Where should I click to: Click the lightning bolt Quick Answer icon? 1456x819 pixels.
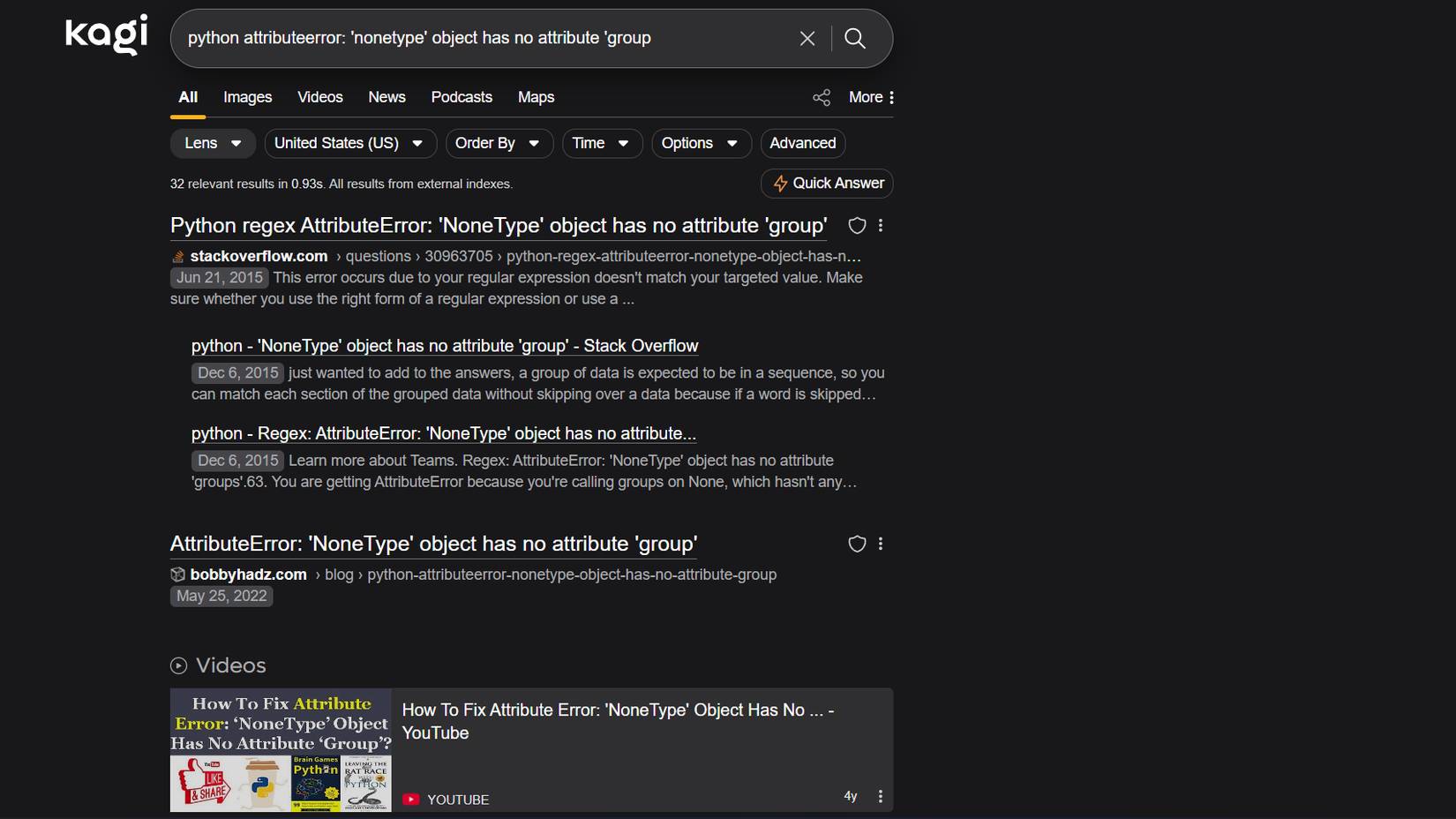point(780,184)
